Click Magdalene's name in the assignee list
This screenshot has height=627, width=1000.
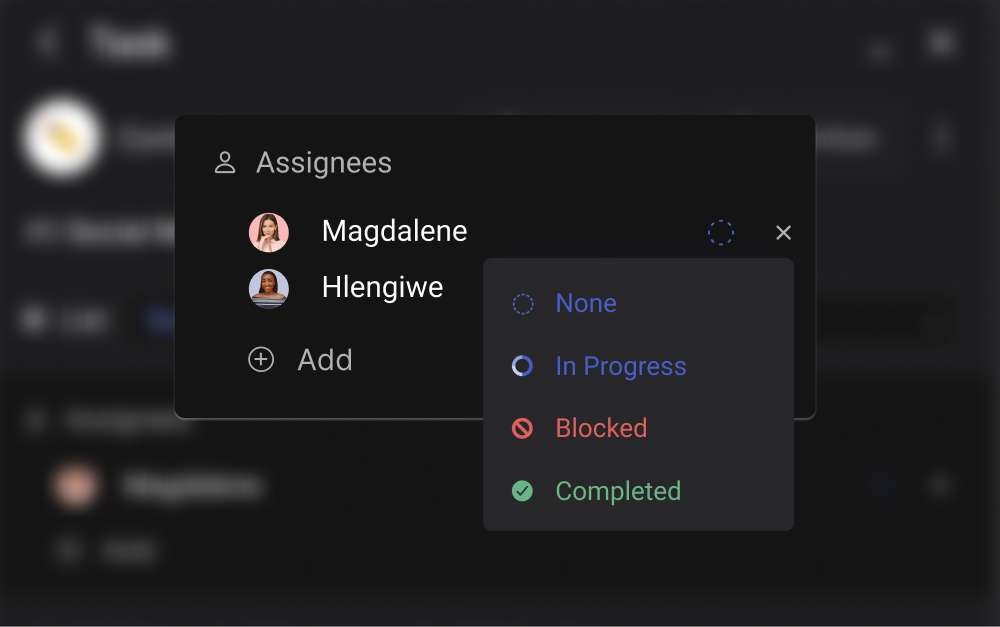tap(393, 231)
